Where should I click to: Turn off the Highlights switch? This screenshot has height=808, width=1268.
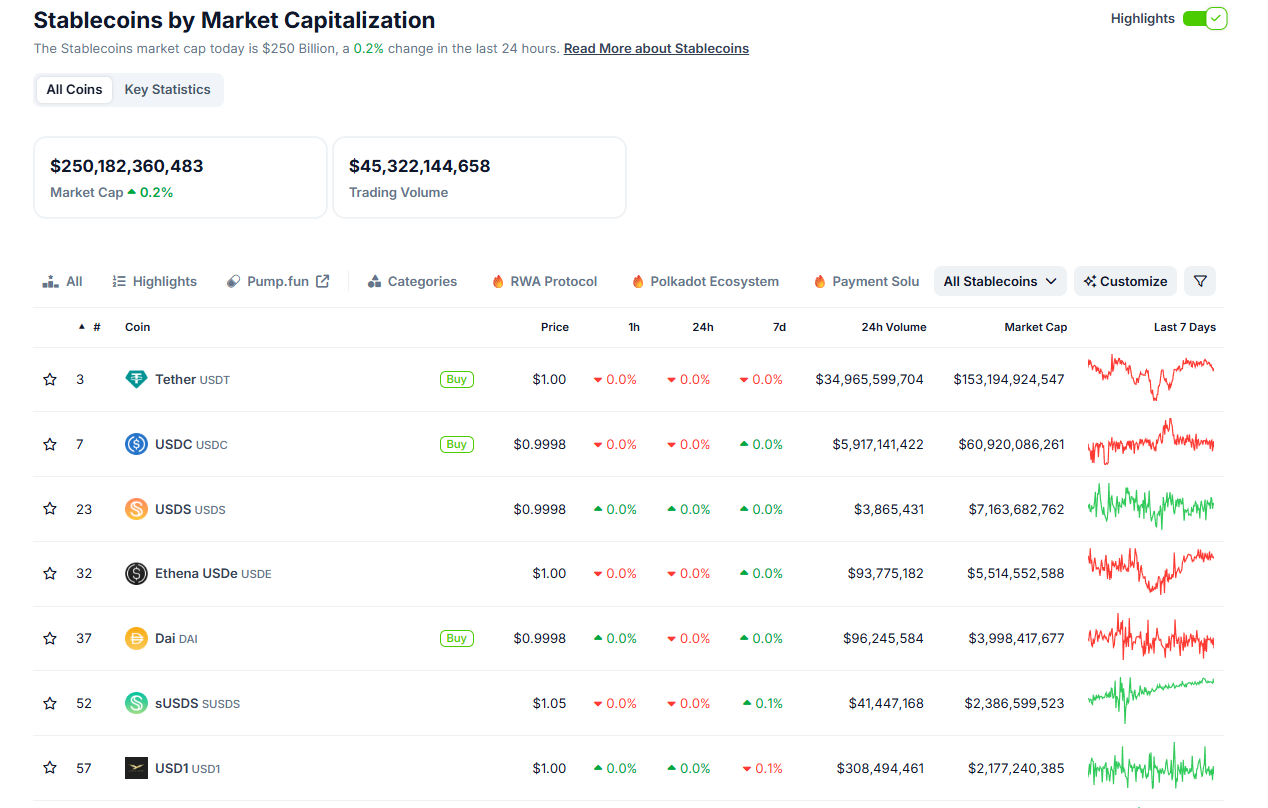tap(1205, 18)
